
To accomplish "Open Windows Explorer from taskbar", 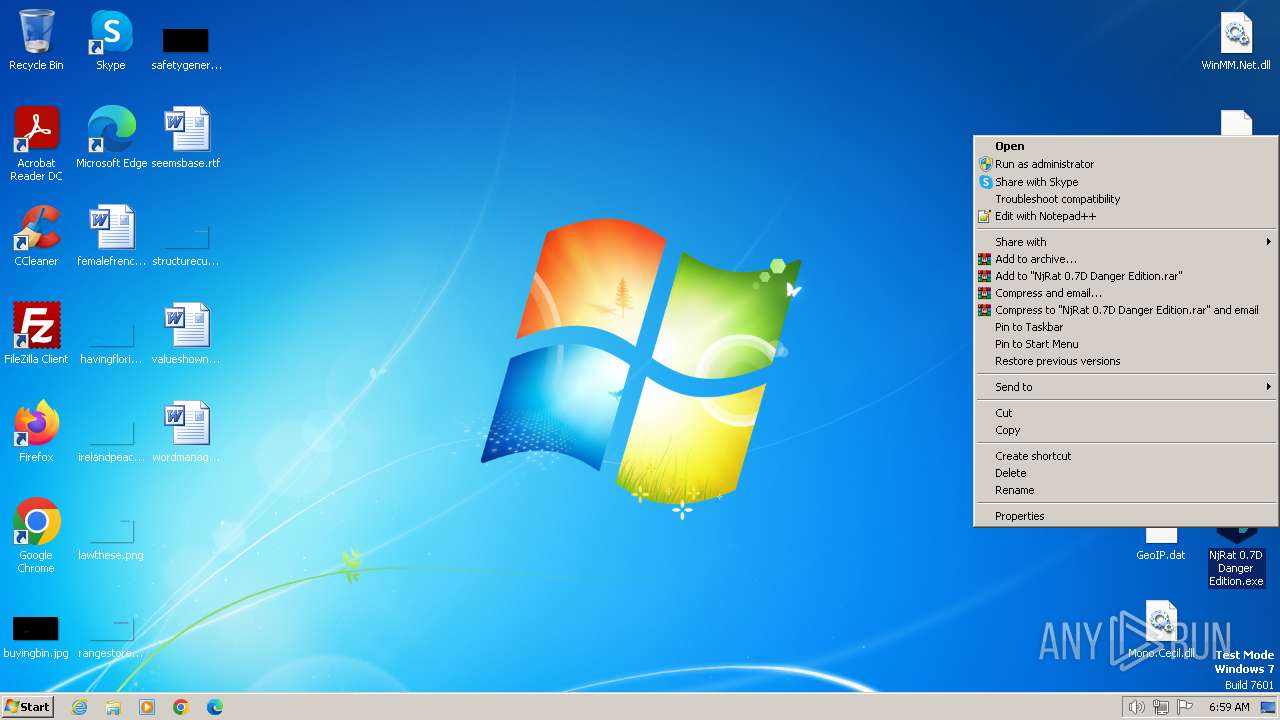I will (113, 707).
